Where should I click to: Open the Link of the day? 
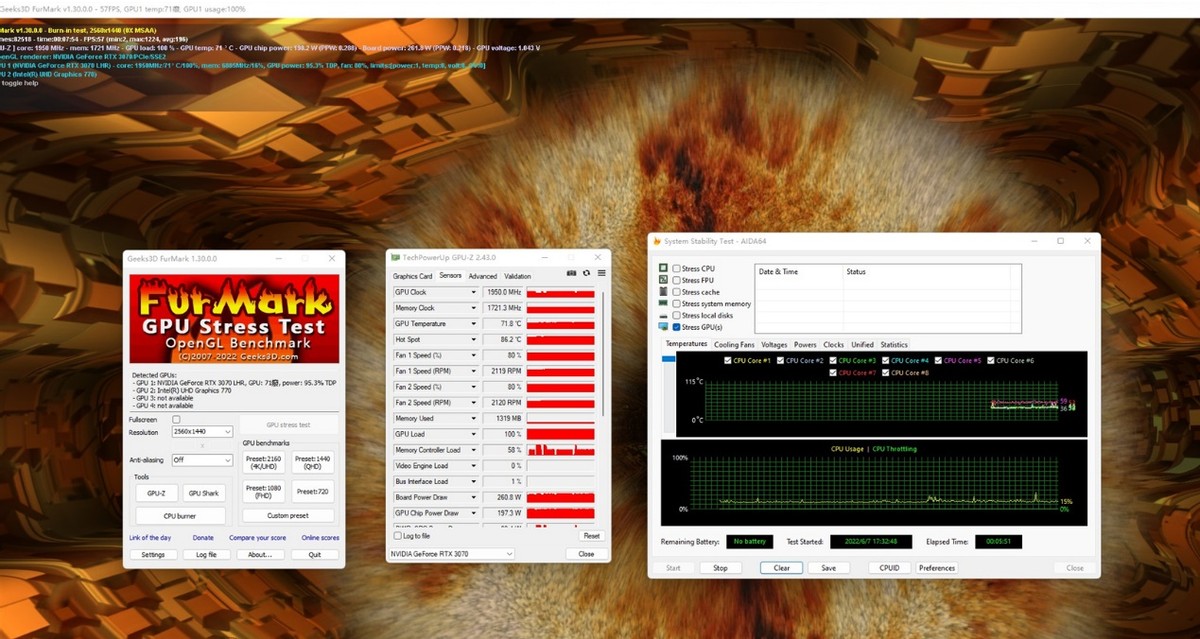click(x=150, y=538)
